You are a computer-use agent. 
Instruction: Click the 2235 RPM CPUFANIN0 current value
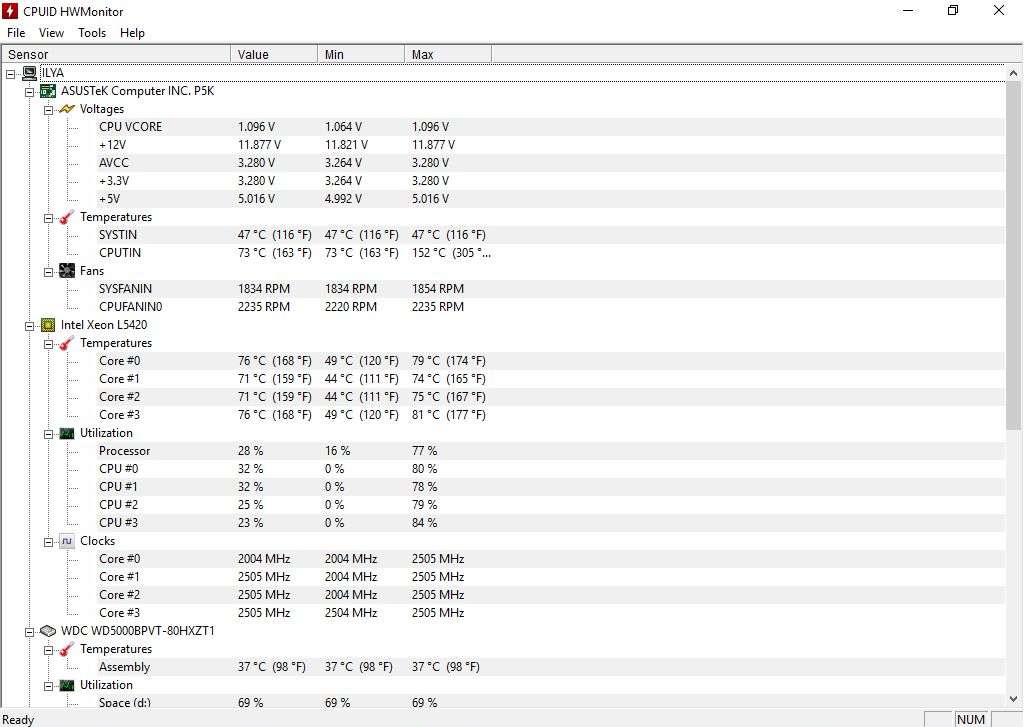click(264, 307)
